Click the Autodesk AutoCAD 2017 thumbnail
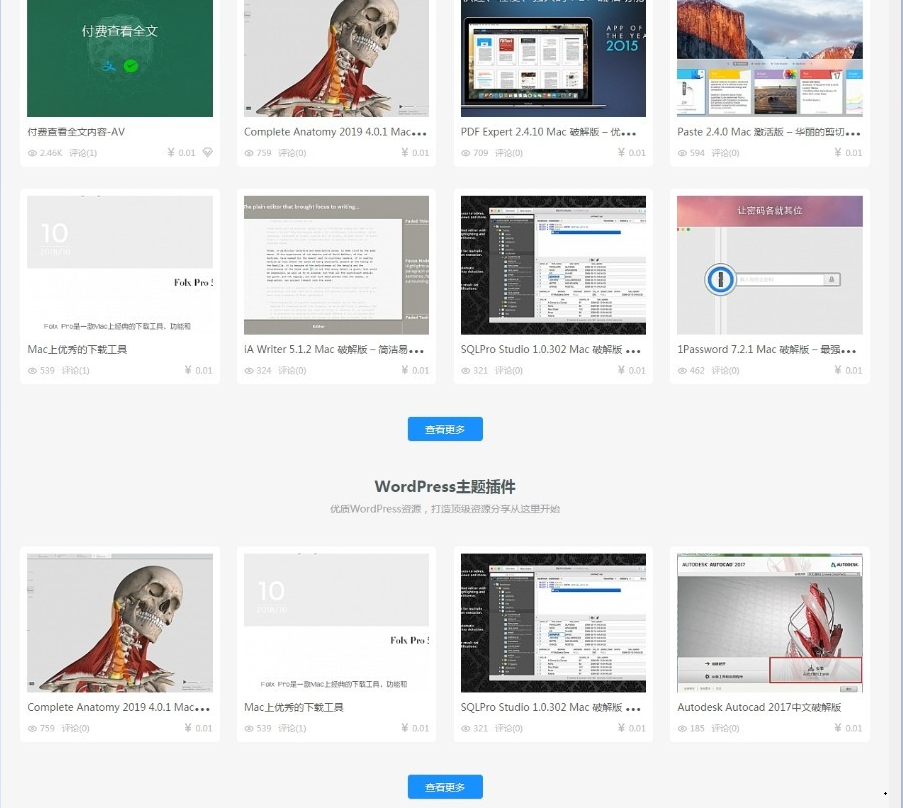The image size is (903, 808). (x=770, y=623)
